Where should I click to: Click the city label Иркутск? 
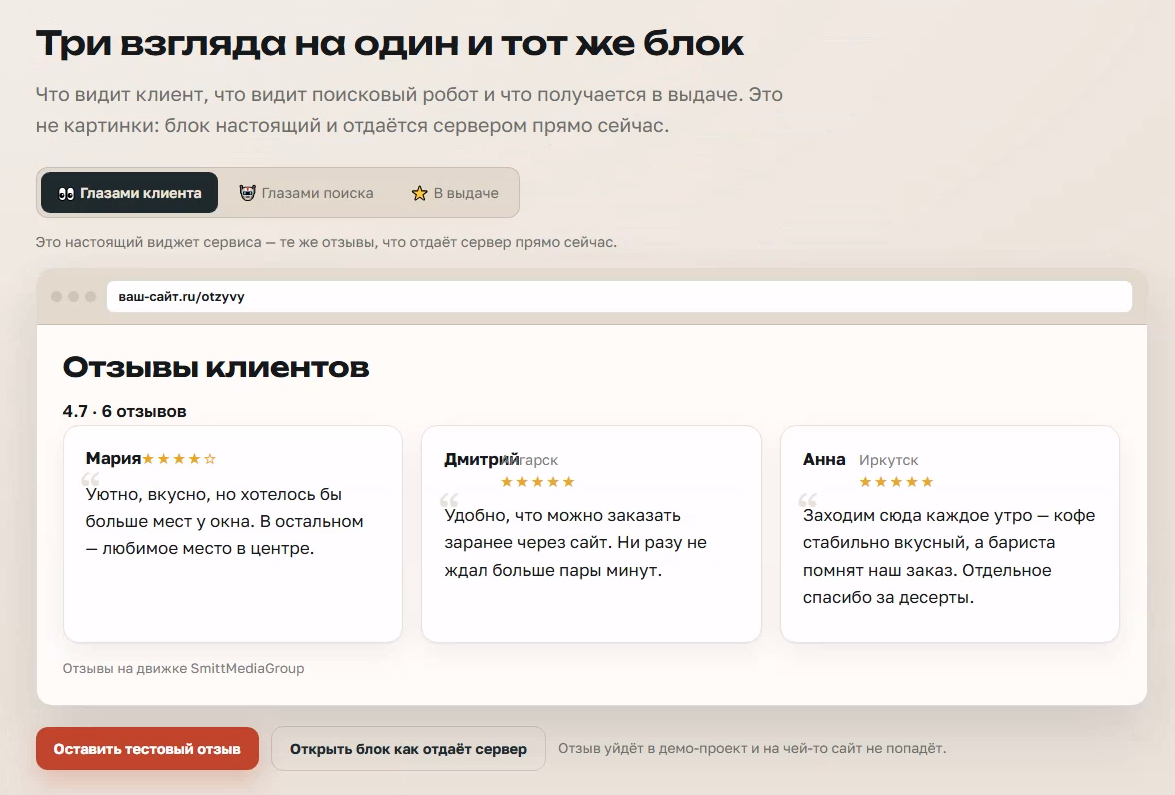pos(889,460)
